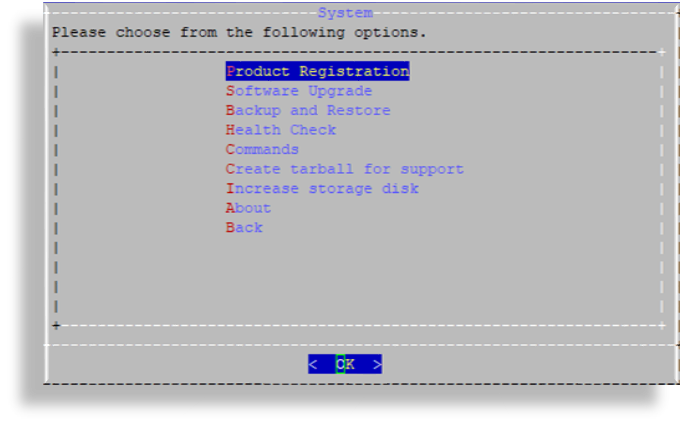The image size is (682, 427).
Task: Click the word 'Restore' in Backup and Restore
Action: pos(358,110)
